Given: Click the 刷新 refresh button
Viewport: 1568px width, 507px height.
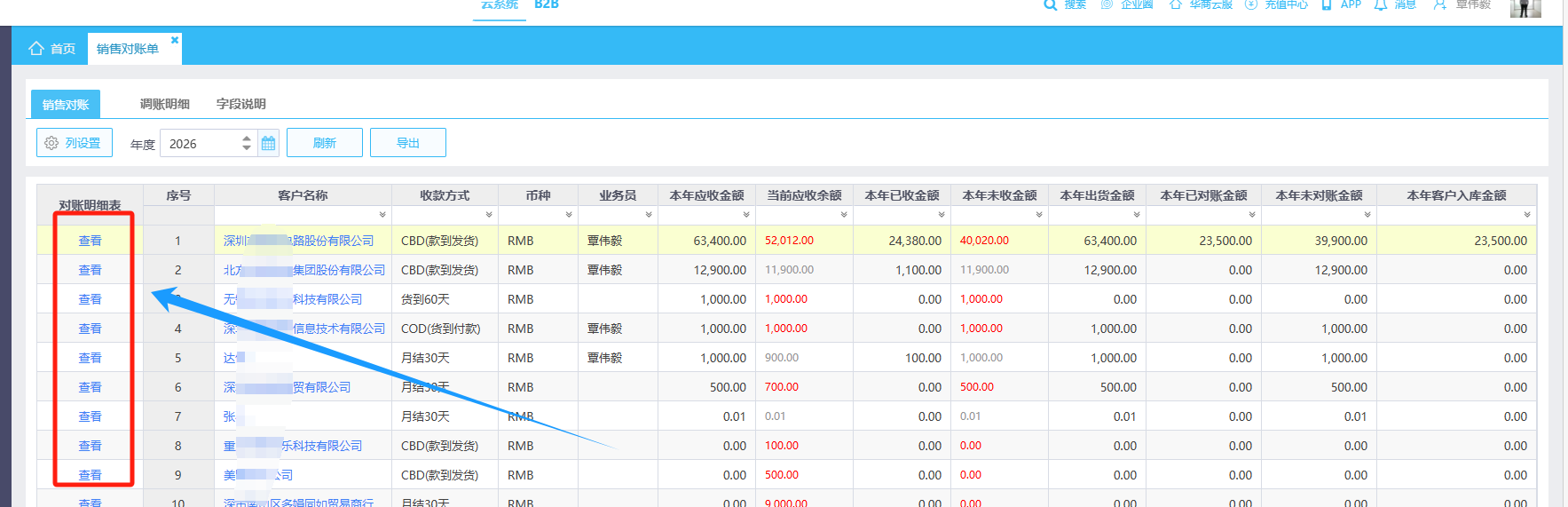Looking at the screenshot, I should (325, 143).
